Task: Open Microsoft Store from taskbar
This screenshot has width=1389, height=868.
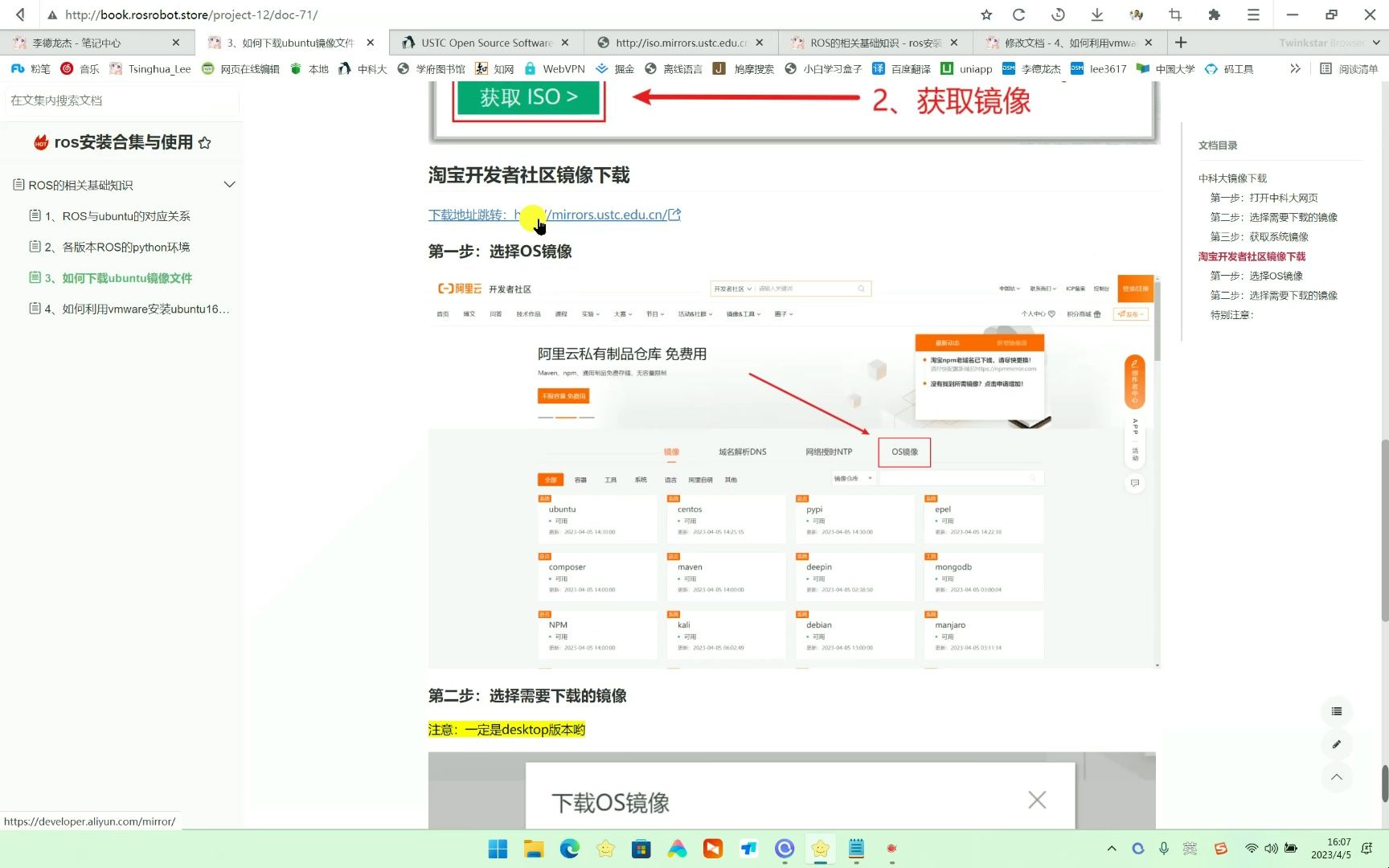Action: 641,849
